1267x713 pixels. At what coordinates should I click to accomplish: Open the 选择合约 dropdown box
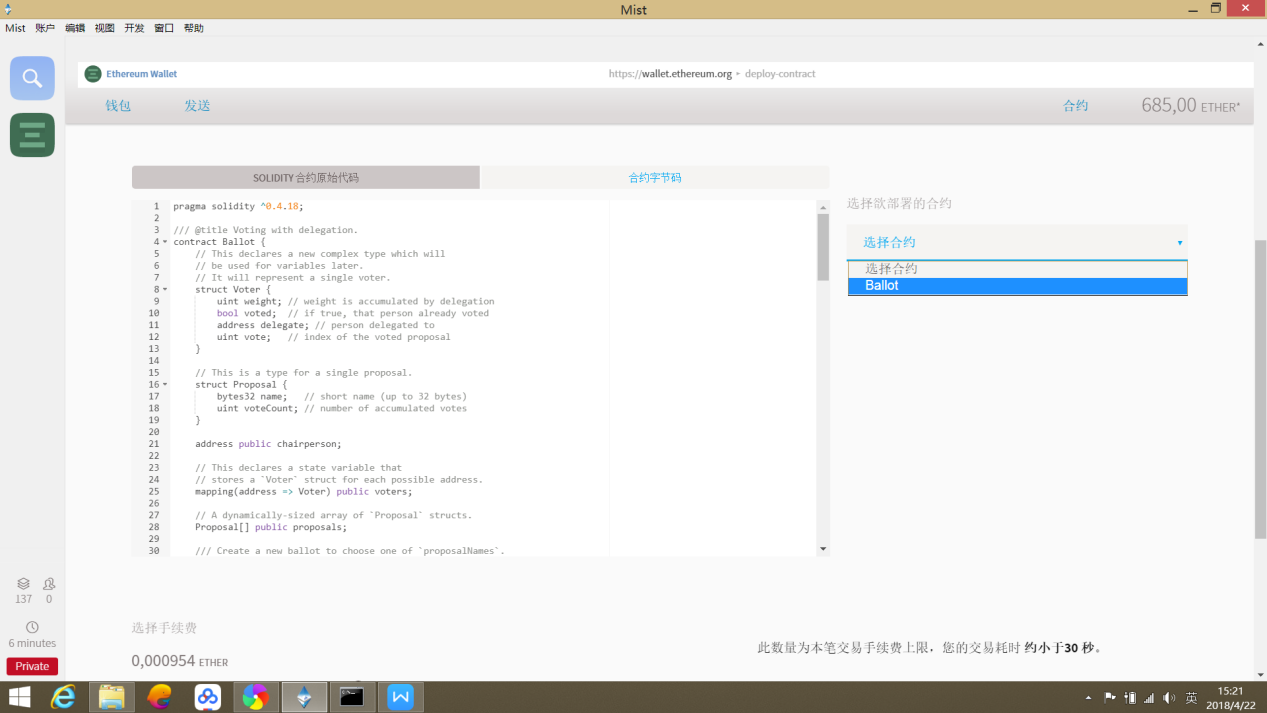(x=1017, y=242)
